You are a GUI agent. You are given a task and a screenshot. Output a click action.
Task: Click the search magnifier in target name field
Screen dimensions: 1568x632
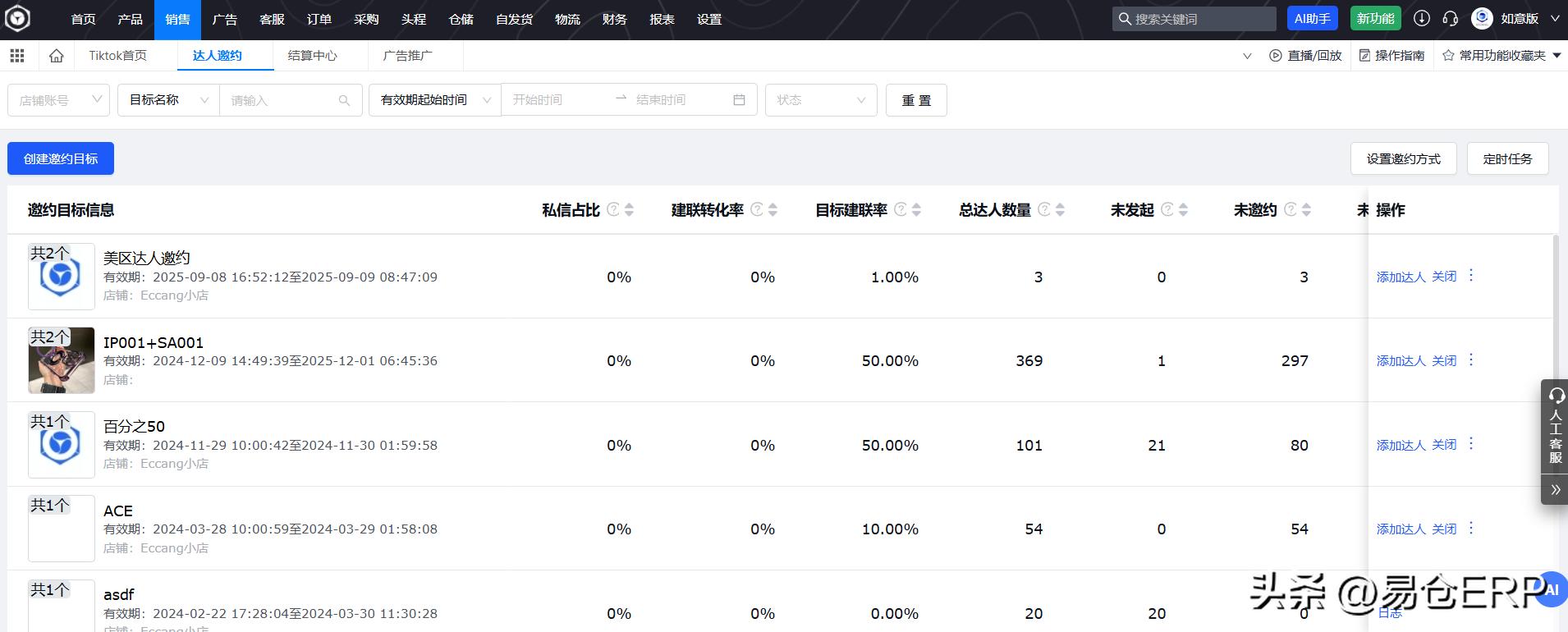pyautogui.click(x=344, y=100)
